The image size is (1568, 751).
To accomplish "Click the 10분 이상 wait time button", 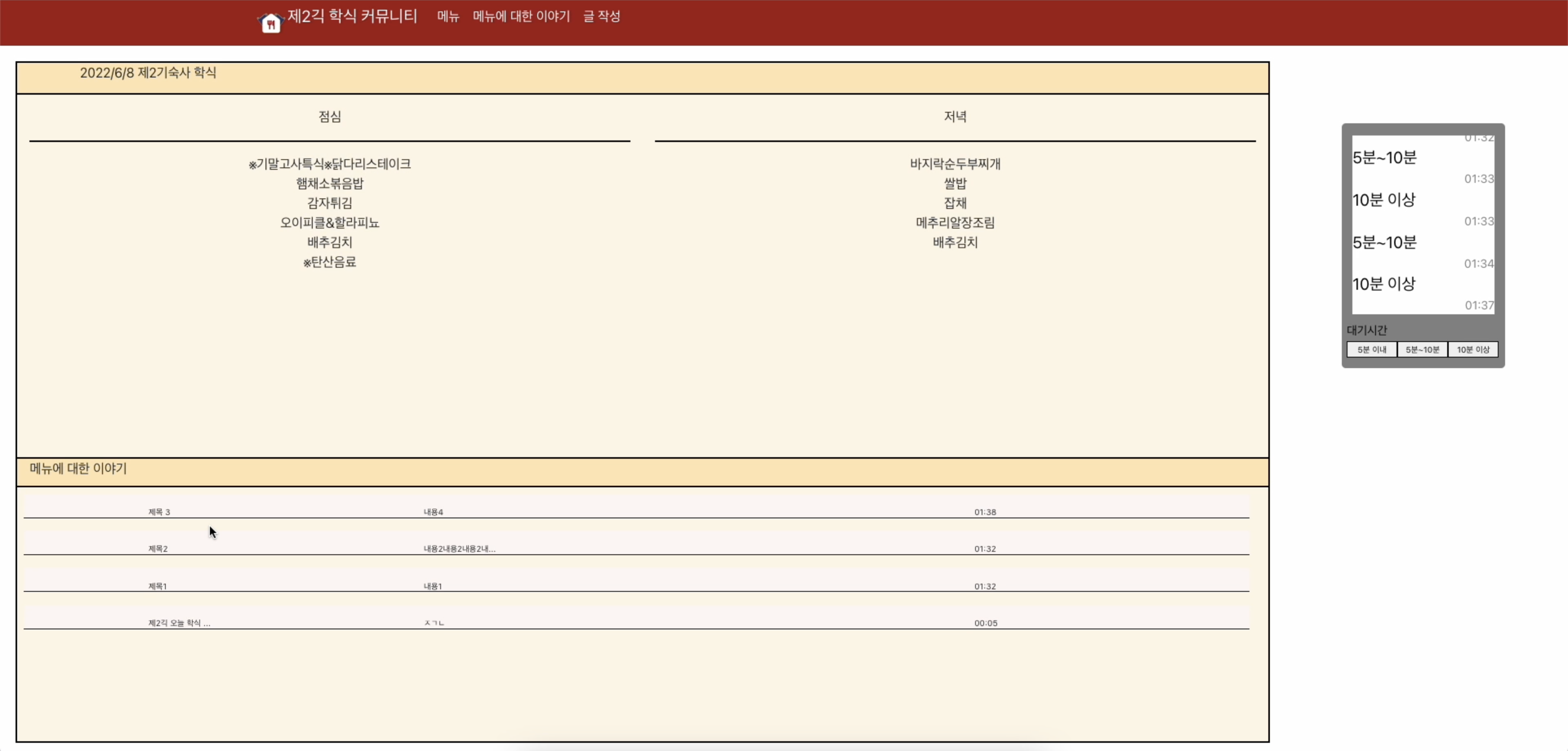I will (1472, 349).
